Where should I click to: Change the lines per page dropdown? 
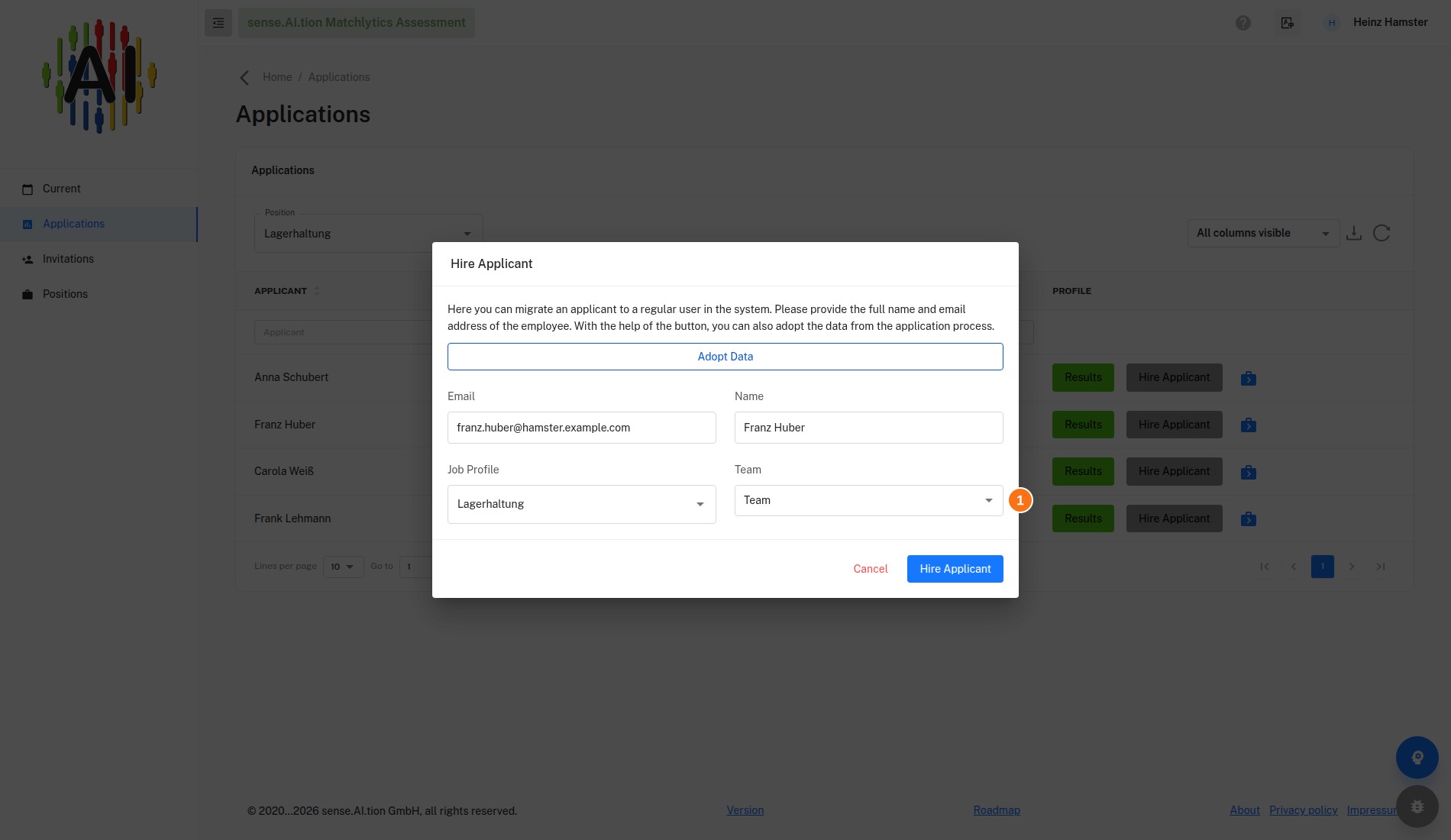pos(343,567)
